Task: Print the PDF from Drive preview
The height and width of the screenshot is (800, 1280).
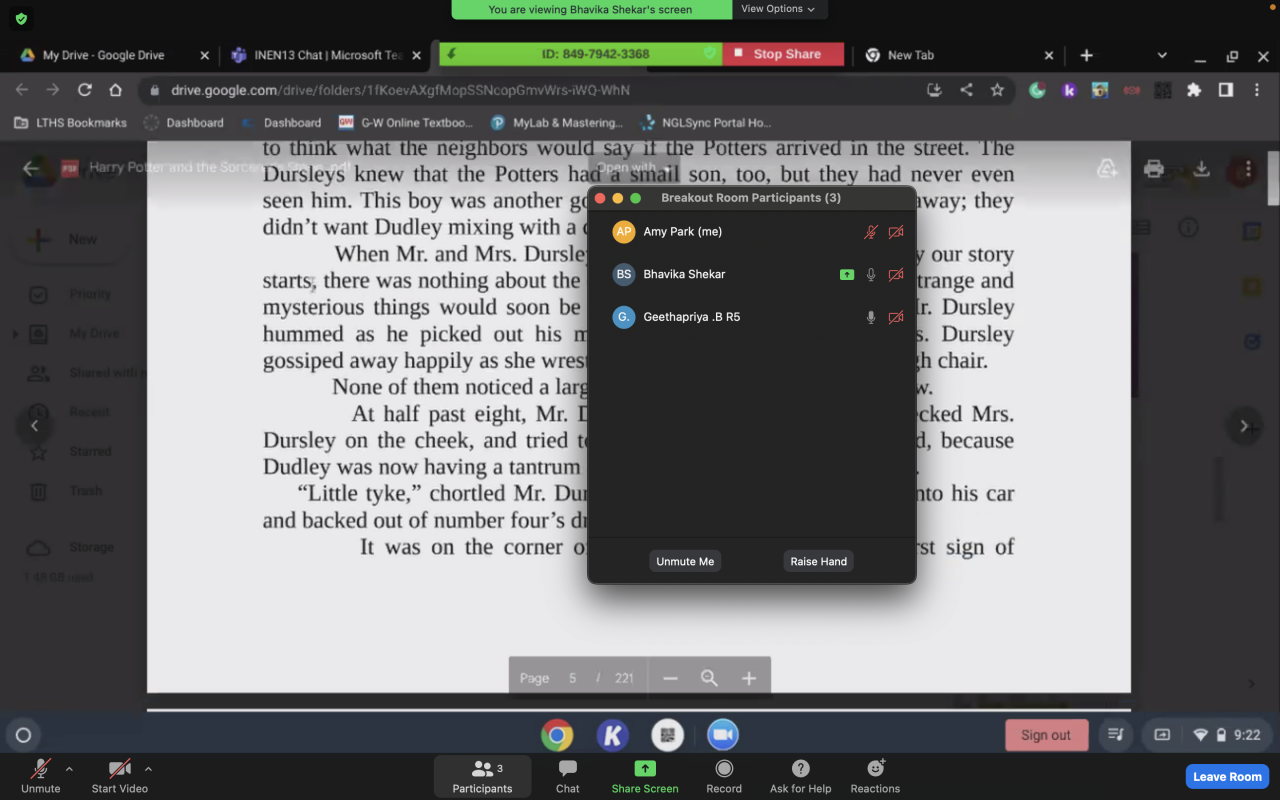Action: click(x=1154, y=168)
